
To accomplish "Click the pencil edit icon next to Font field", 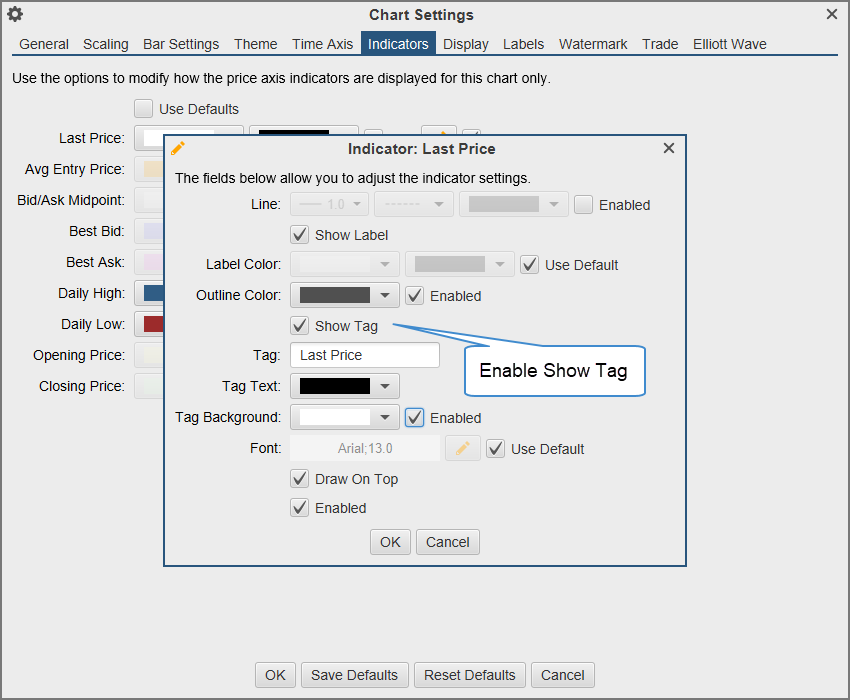I will 462,449.
